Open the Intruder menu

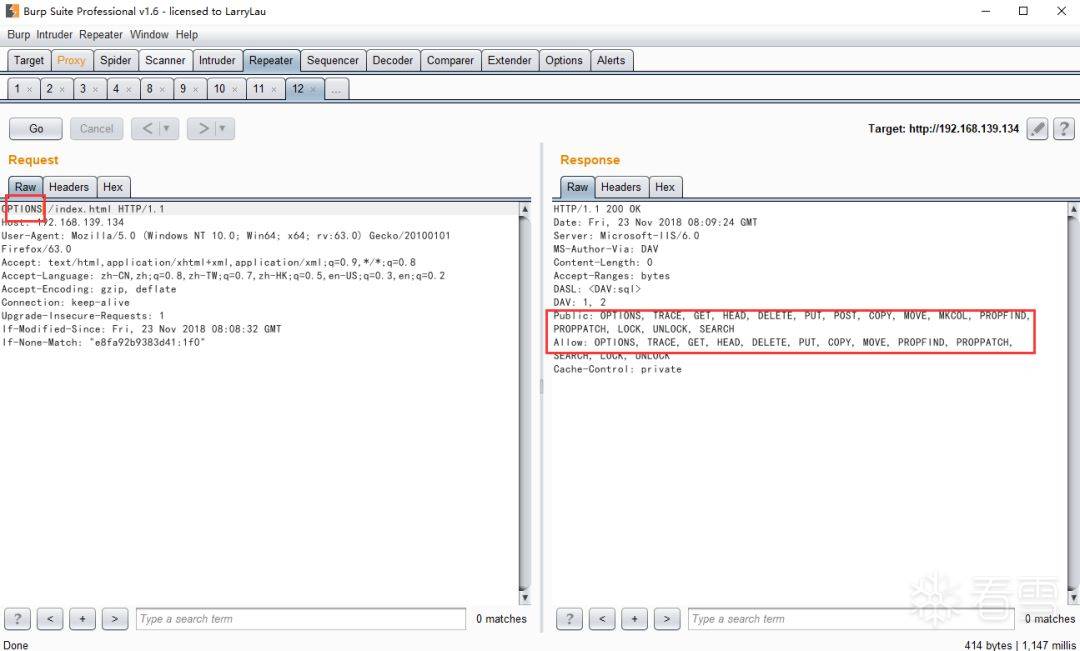54,34
